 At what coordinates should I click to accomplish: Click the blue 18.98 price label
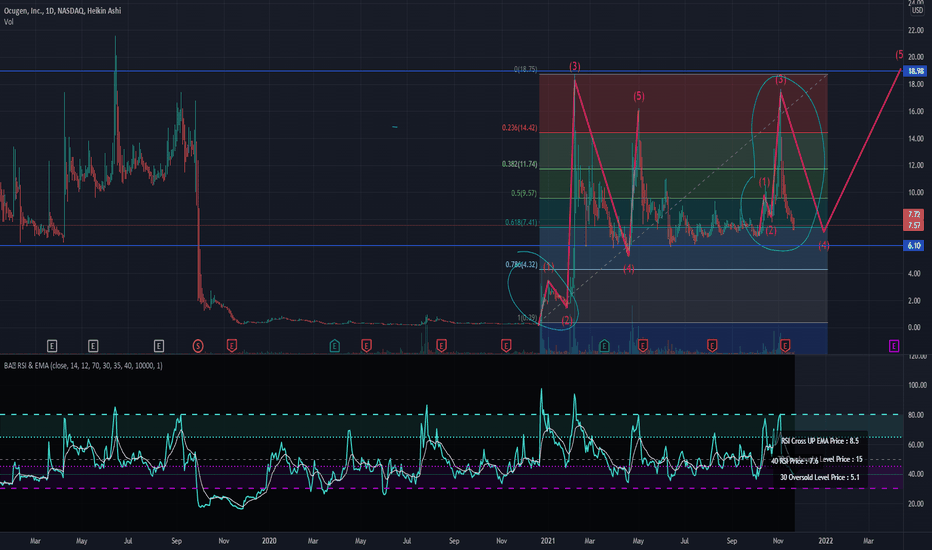tap(914, 71)
